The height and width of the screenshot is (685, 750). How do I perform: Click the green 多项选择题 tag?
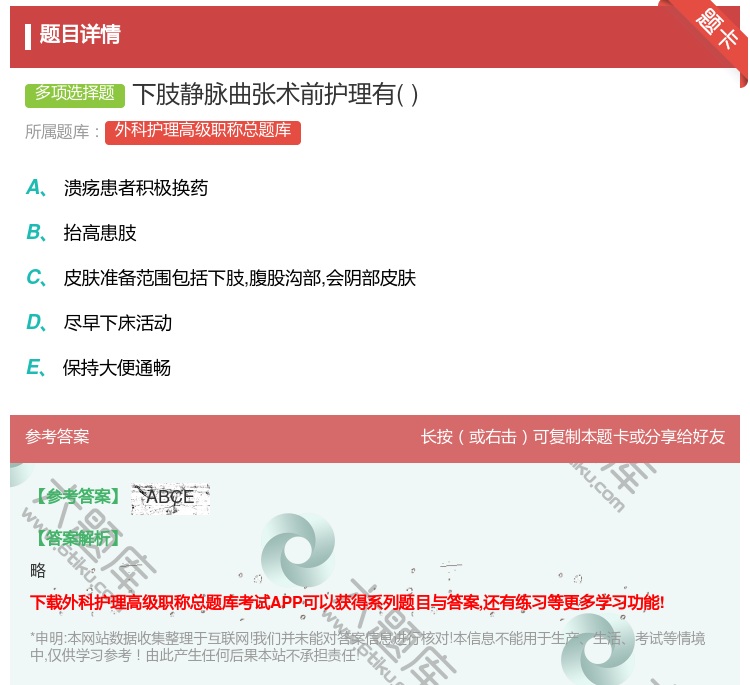(x=75, y=94)
